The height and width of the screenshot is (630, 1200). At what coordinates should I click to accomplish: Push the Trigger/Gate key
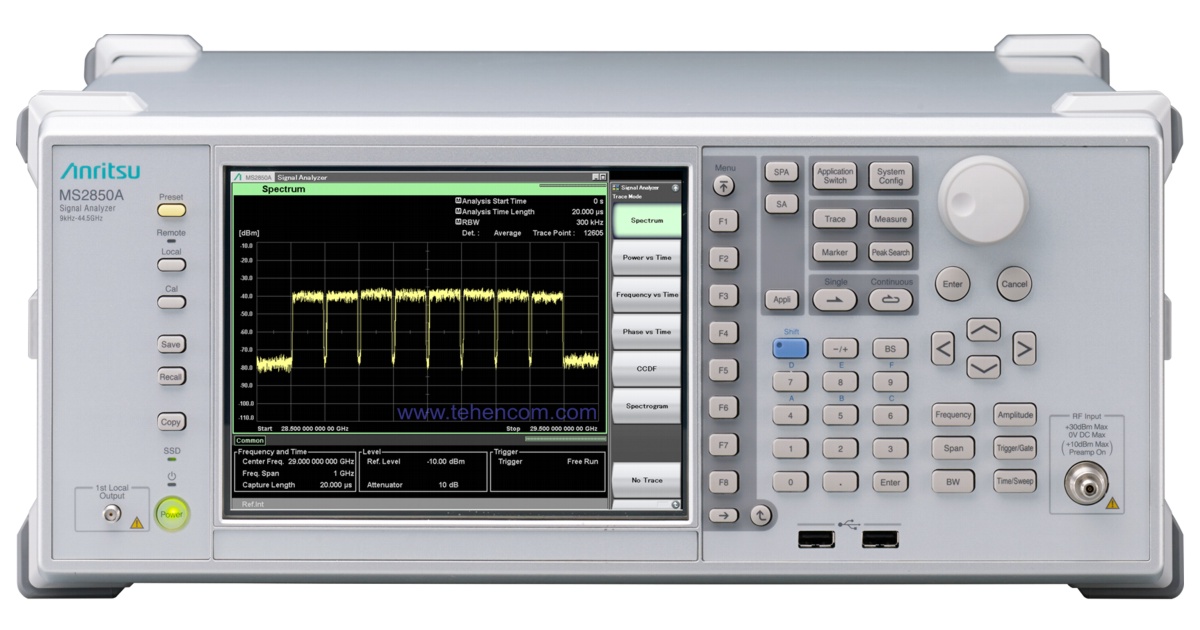pyautogui.click(x=1015, y=448)
